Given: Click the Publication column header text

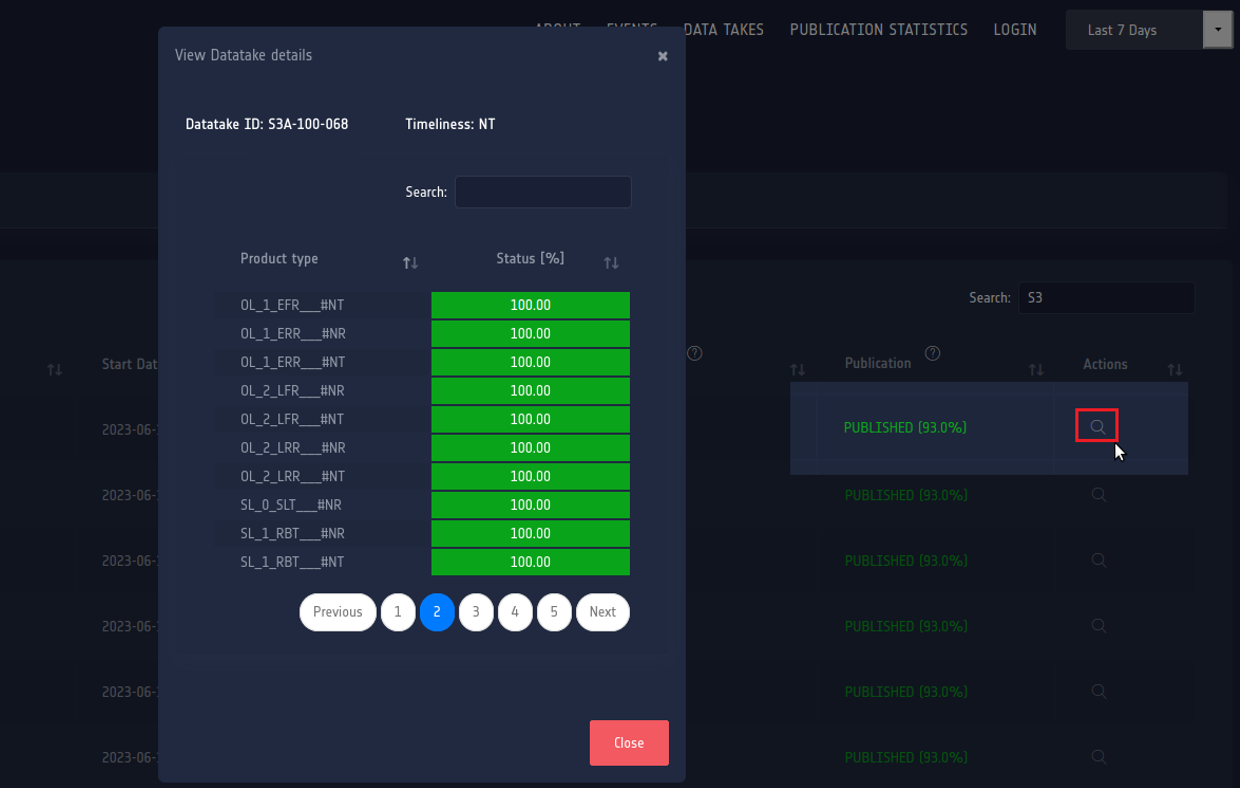Looking at the screenshot, I should coord(878,363).
